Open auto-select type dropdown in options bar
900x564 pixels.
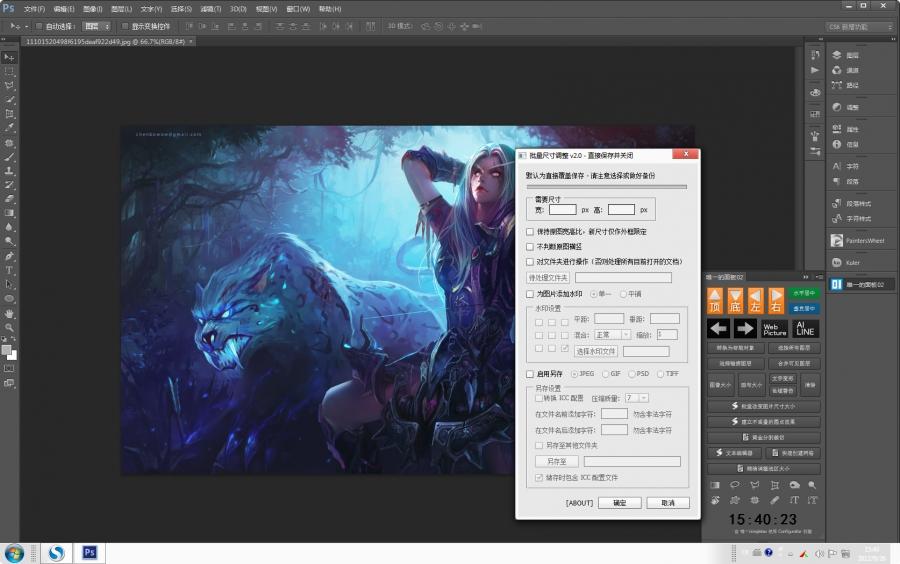coord(96,26)
